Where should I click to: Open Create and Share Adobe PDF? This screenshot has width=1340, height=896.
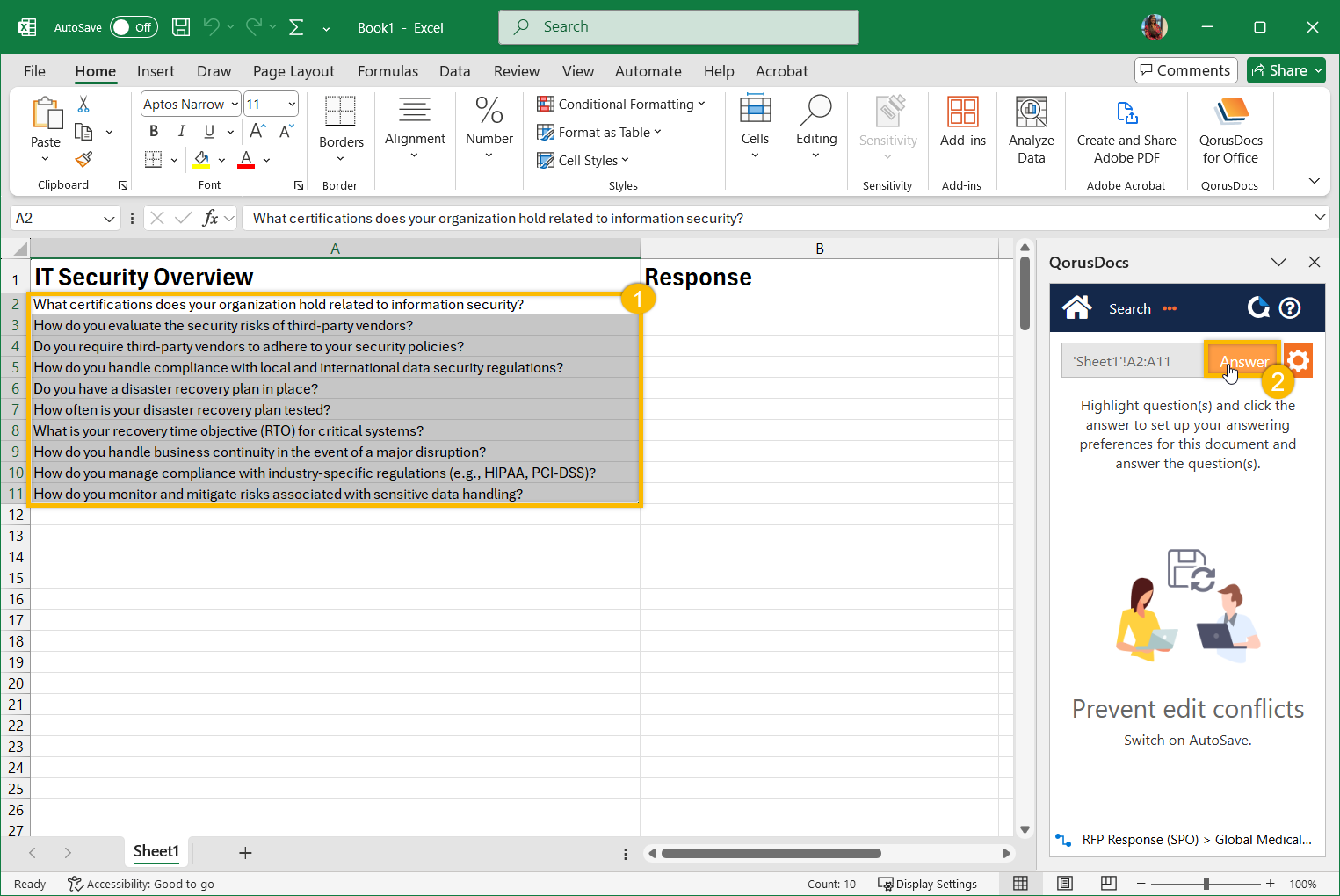tap(1126, 130)
